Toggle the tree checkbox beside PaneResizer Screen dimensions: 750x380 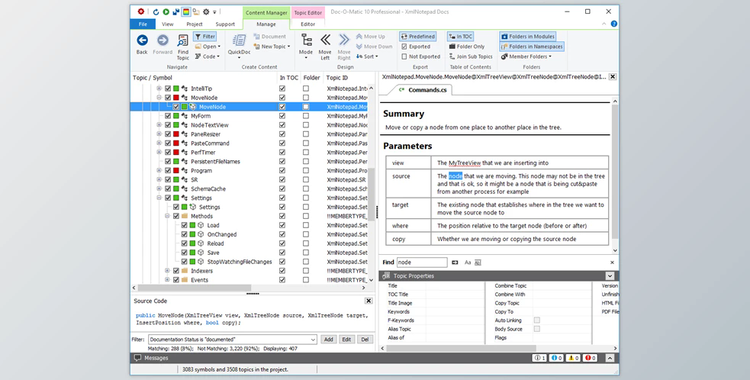168,134
